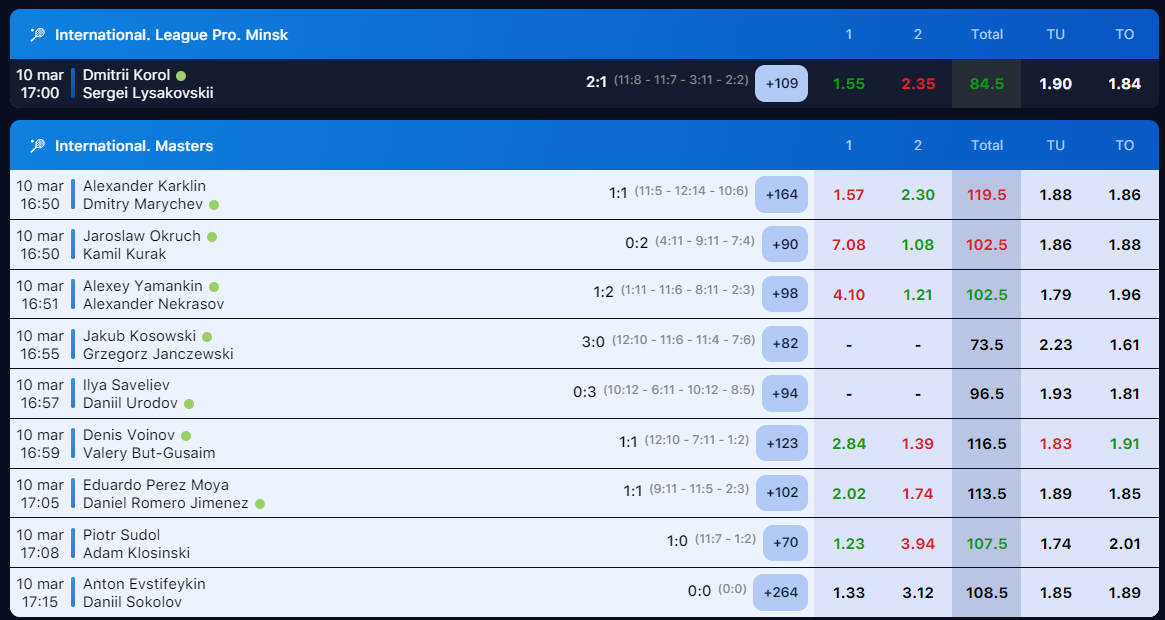Image resolution: width=1165 pixels, height=620 pixels.
Task: Click green serve dot beside Daniel Romero Jimenez
Action: [260, 504]
